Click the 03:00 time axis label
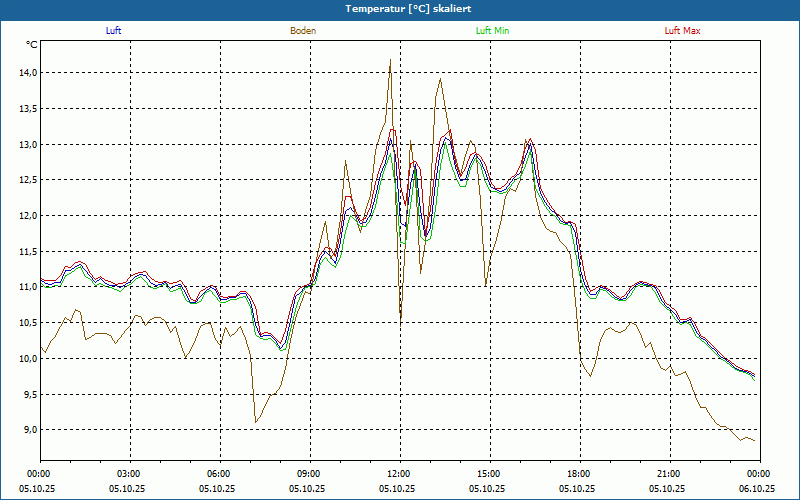This screenshot has height=500, width=800. click(x=129, y=474)
